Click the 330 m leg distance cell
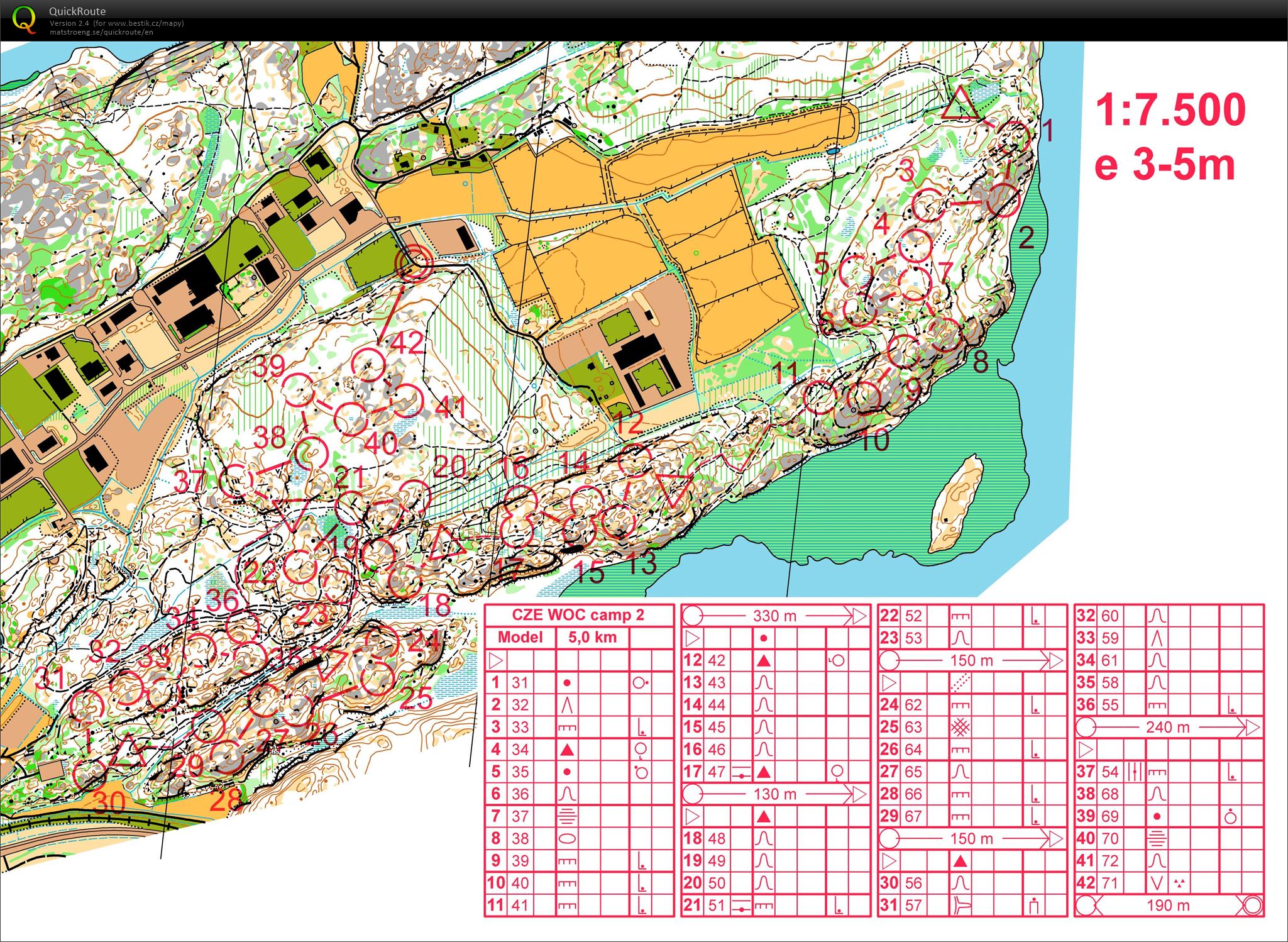 tap(775, 616)
